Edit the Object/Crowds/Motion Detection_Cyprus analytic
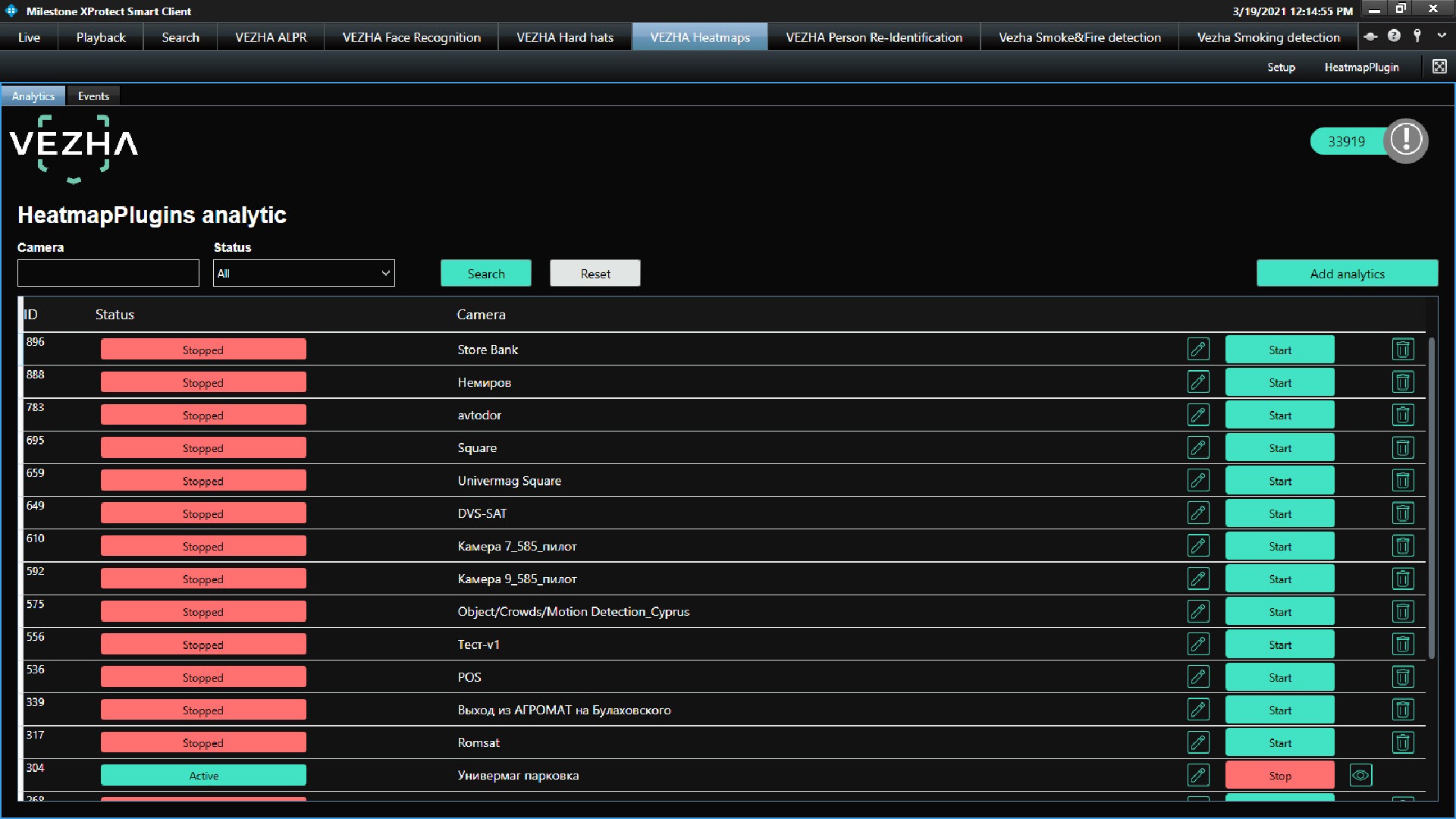The width and height of the screenshot is (1456, 819). point(1198,611)
